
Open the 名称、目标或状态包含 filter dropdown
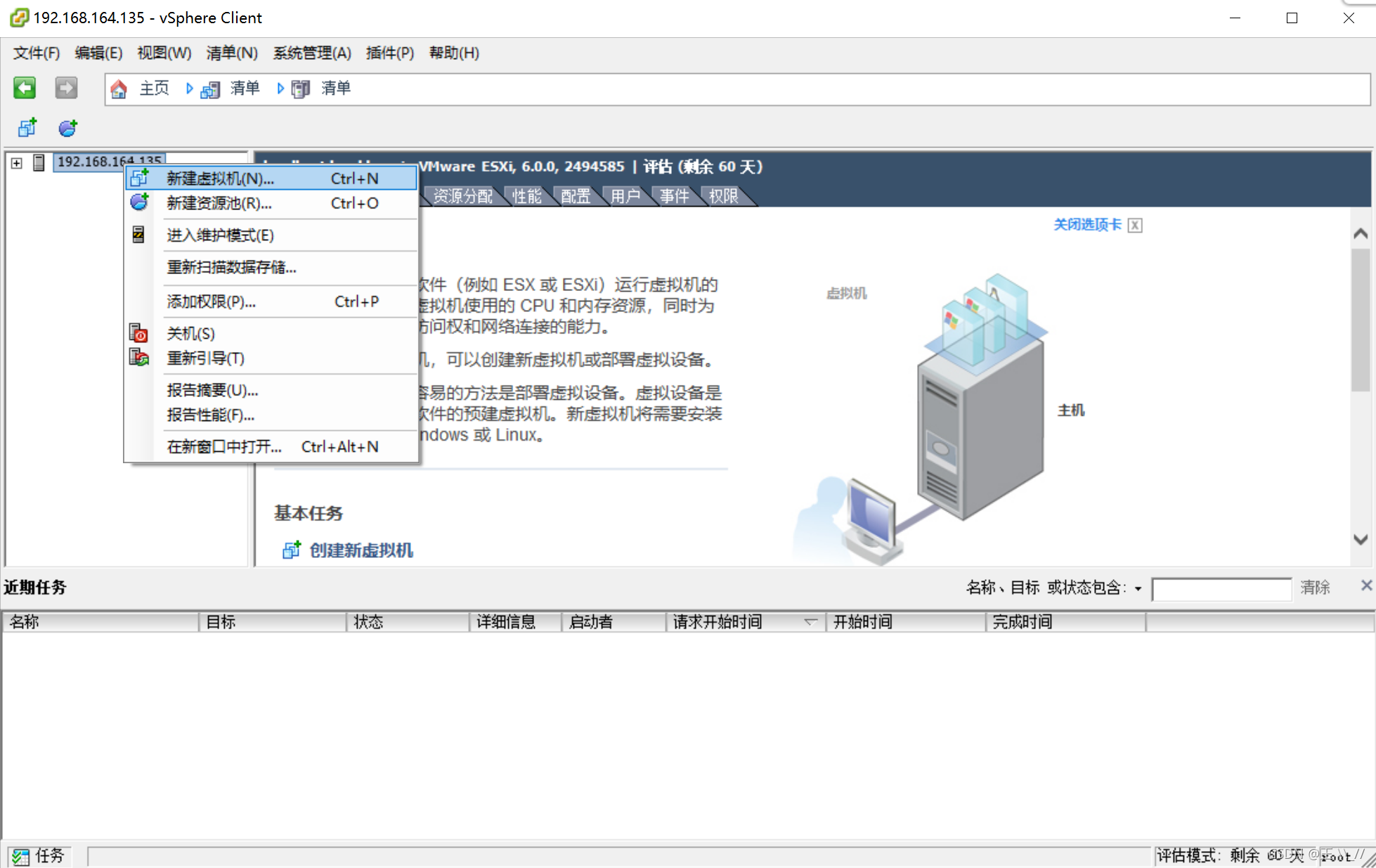click(x=1138, y=589)
